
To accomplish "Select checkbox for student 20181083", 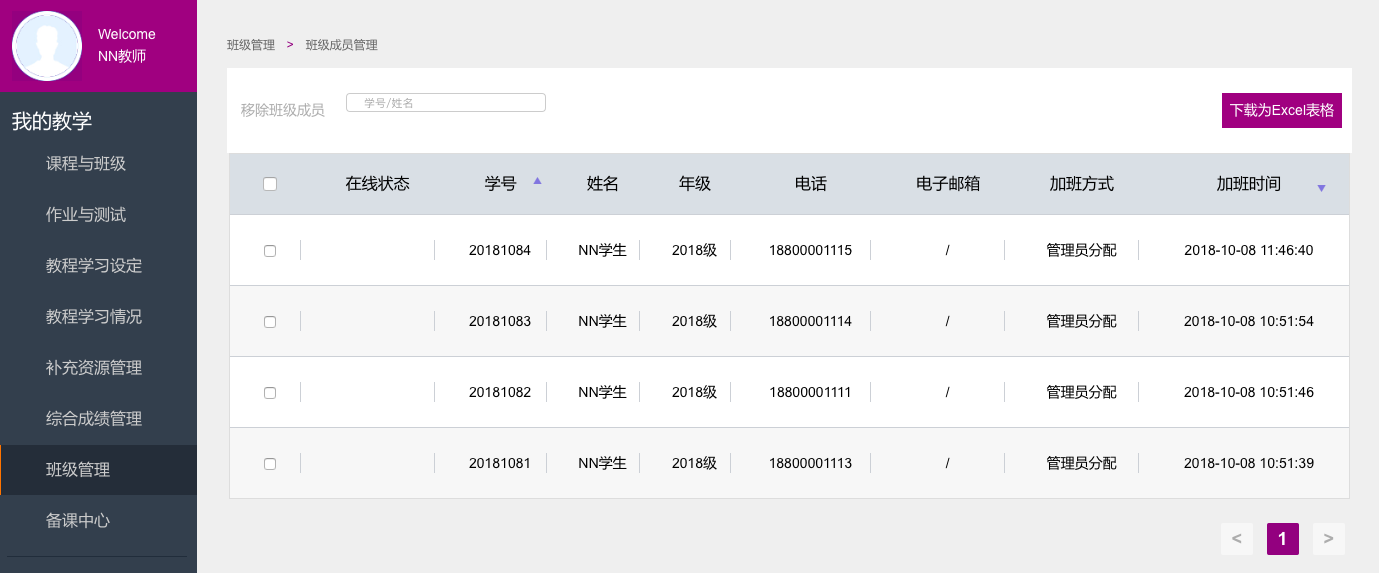I will coord(270,322).
